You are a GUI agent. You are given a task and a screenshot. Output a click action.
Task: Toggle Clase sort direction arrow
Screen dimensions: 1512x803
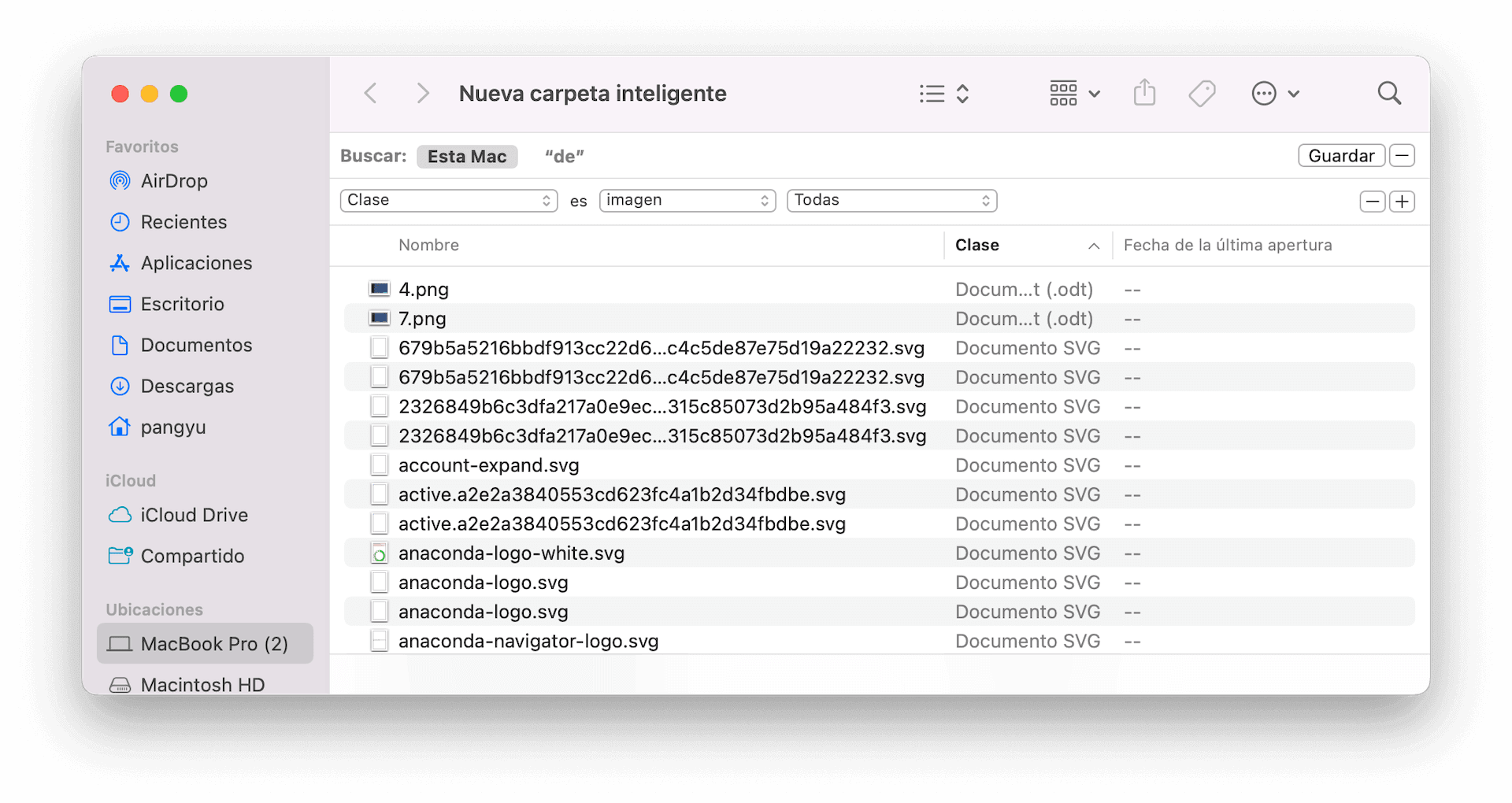tap(1094, 246)
